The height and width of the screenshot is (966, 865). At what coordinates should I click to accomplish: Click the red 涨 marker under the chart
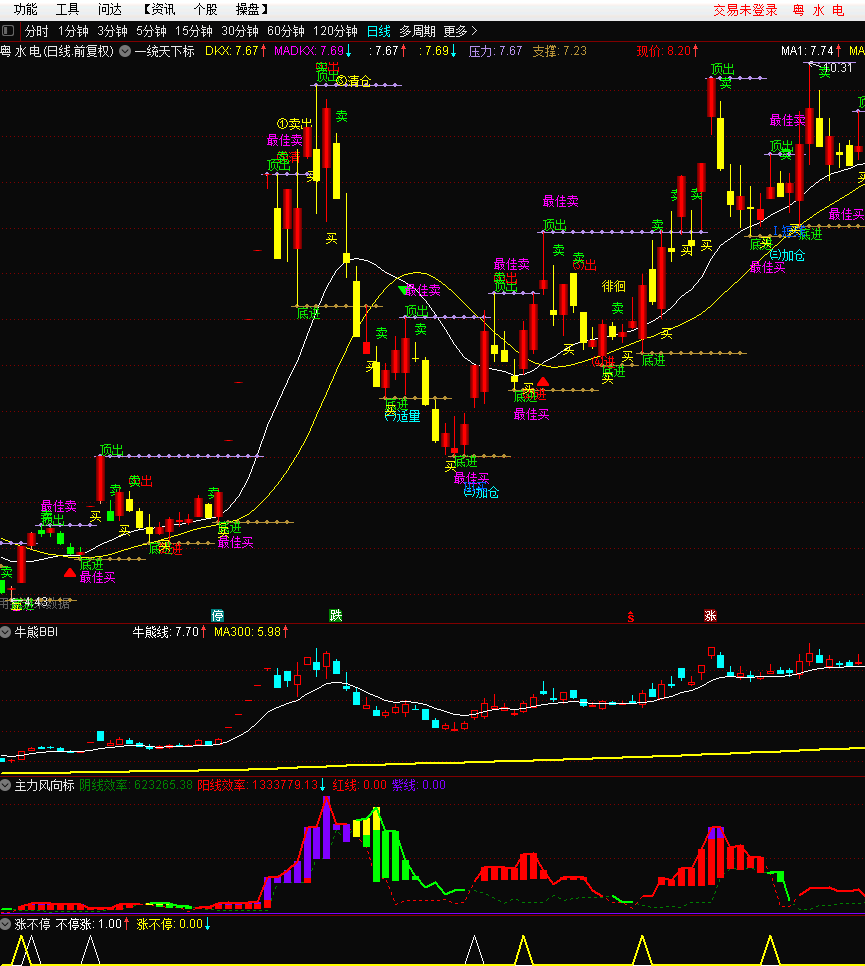click(710, 615)
